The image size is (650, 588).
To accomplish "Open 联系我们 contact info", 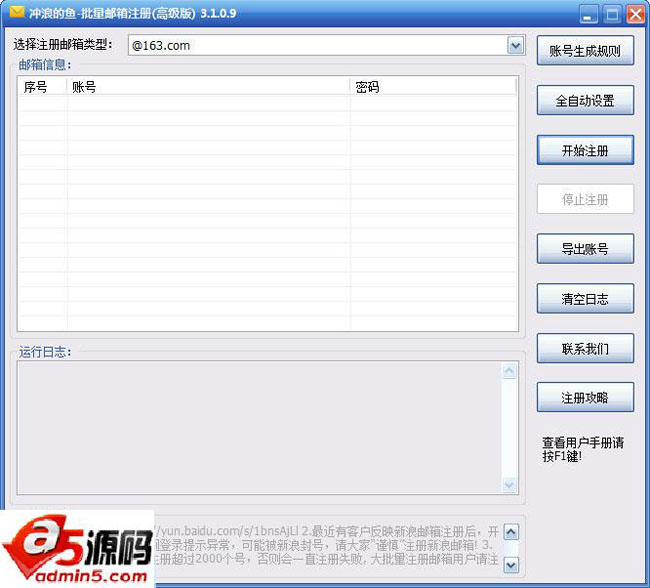I will coord(585,348).
